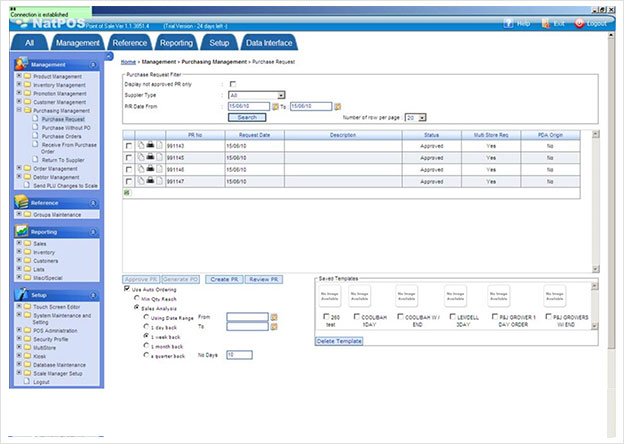
Task: Open Purchase Orders in sidebar
Action: click(x=62, y=136)
